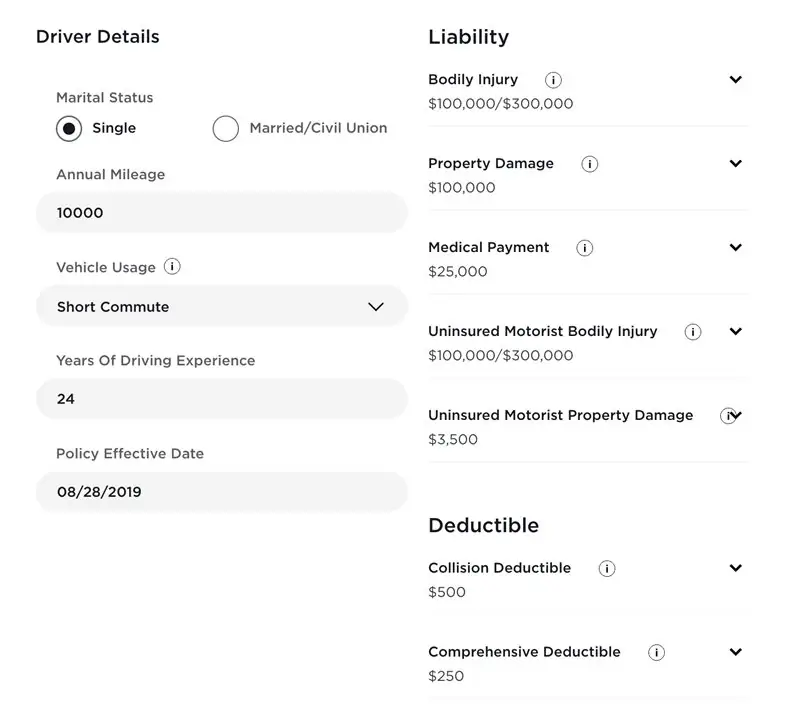Screen dimensions: 800x714
Task: Click the Comprehensive Deductible info icon
Action: coord(656,652)
